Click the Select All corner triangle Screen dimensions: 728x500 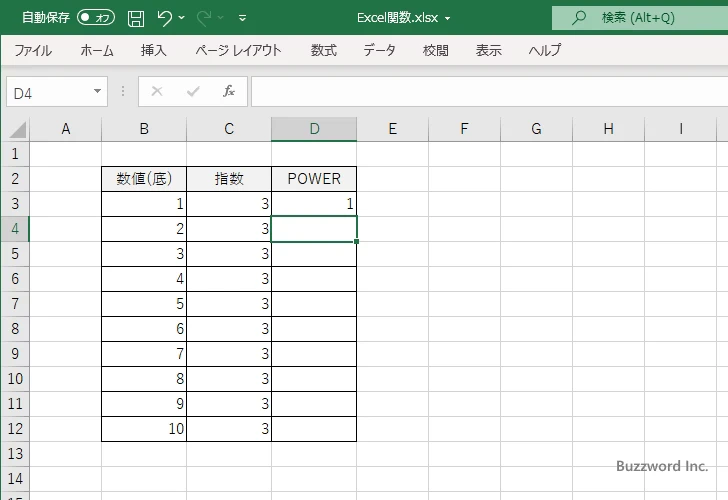[x=17, y=130]
